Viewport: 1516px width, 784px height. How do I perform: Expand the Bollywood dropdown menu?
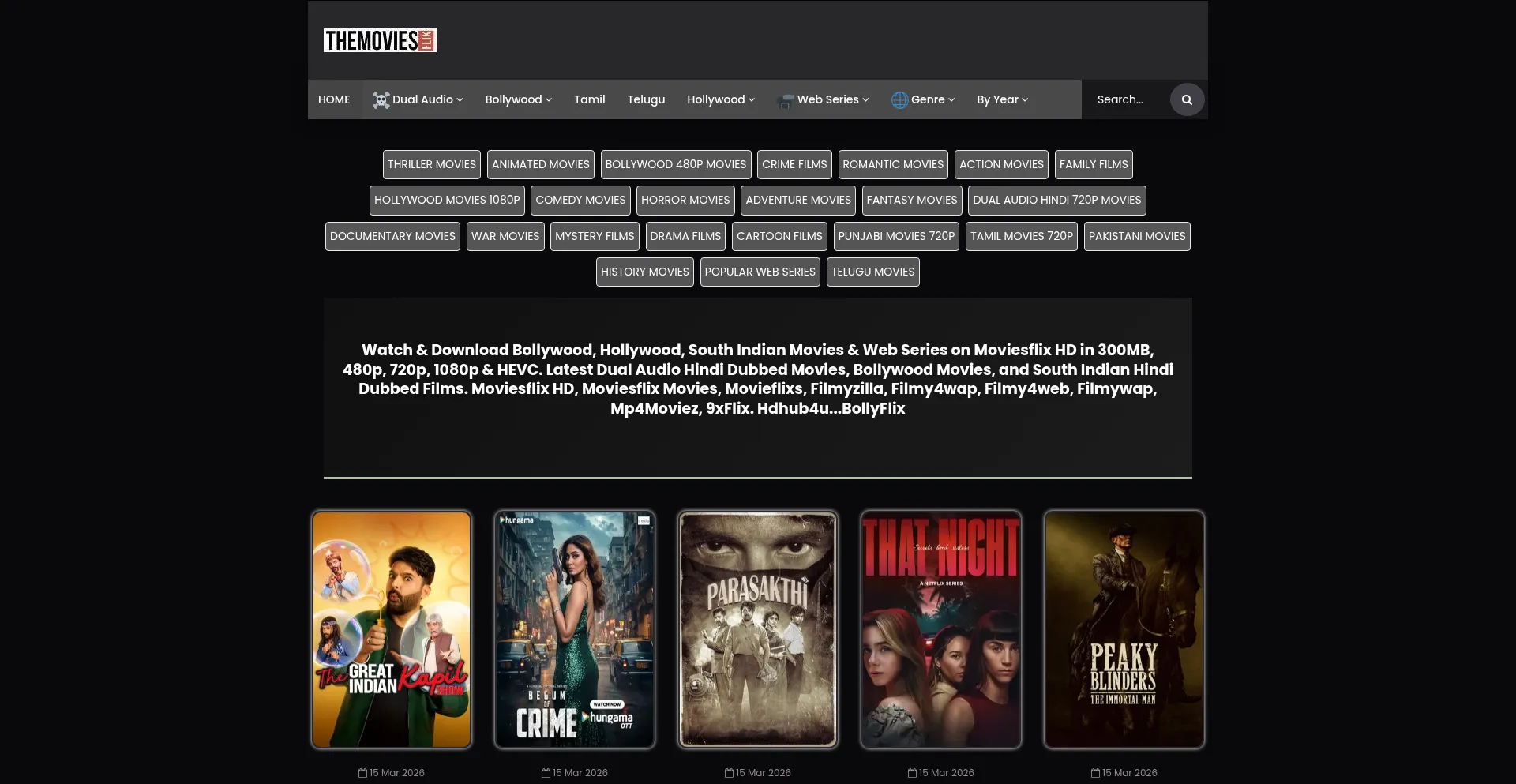coord(519,99)
